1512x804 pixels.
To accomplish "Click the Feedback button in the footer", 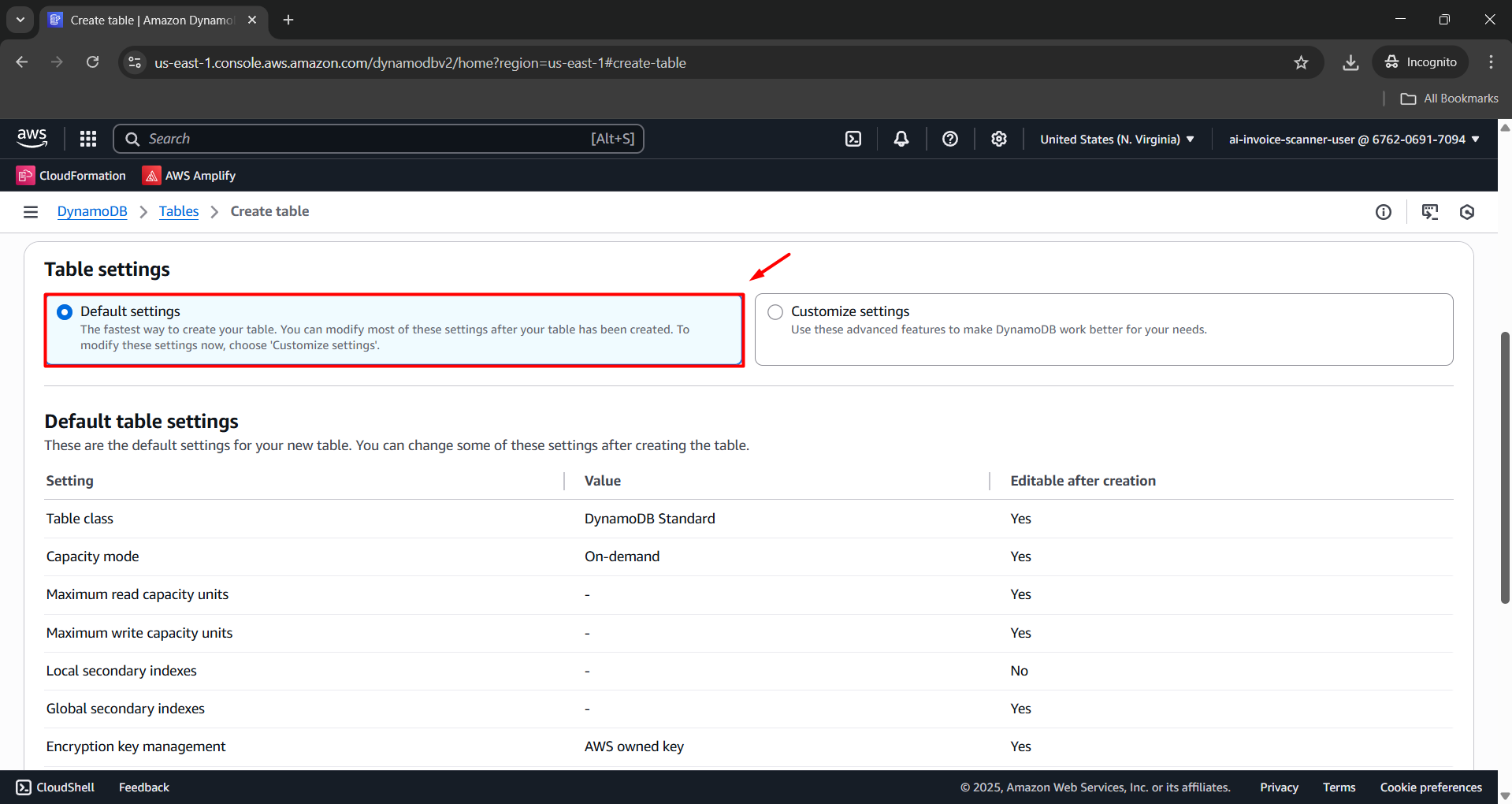I will pyautogui.click(x=144, y=787).
